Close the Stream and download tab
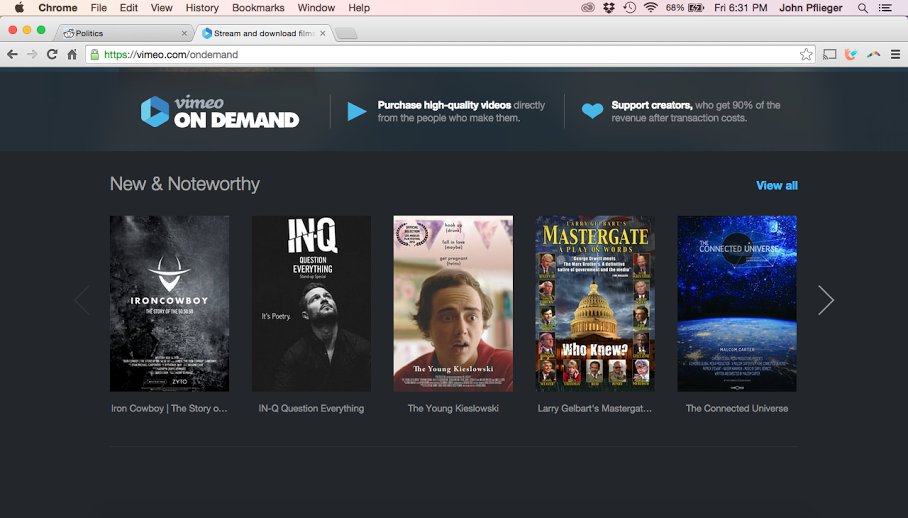This screenshot has height=518, width=908. (x=323, y=33)
